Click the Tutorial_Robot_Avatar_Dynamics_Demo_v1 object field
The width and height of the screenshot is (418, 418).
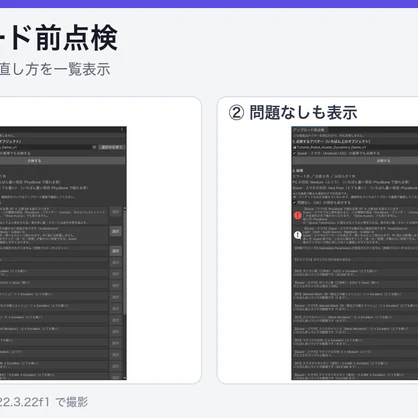355,147
